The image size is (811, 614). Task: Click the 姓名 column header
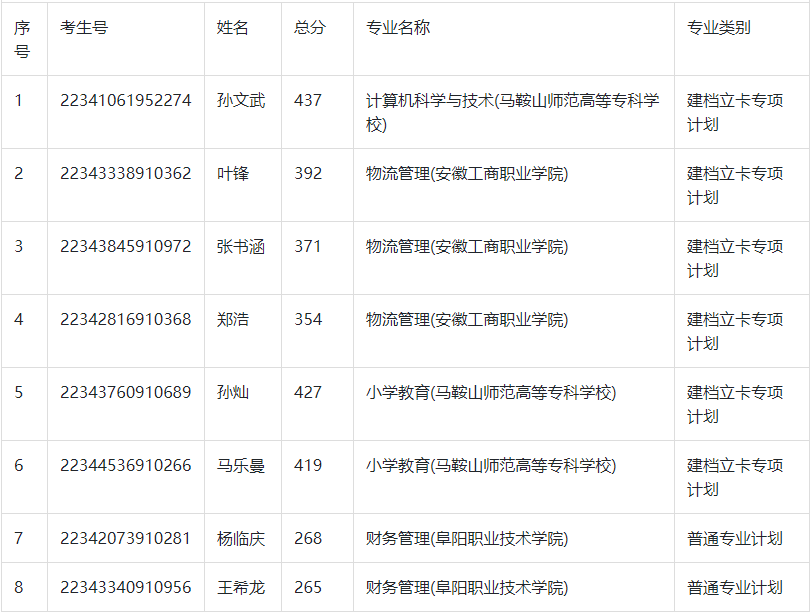click(x=233, y=27)
